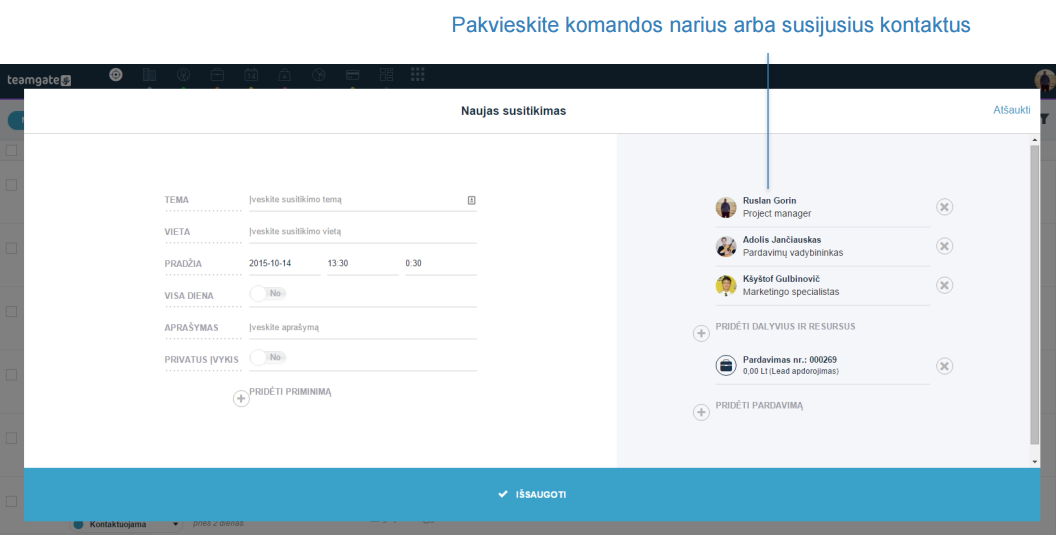
Task: Click the name Kšyštof Gulbinovič
Action: click(x=781, y=279)
